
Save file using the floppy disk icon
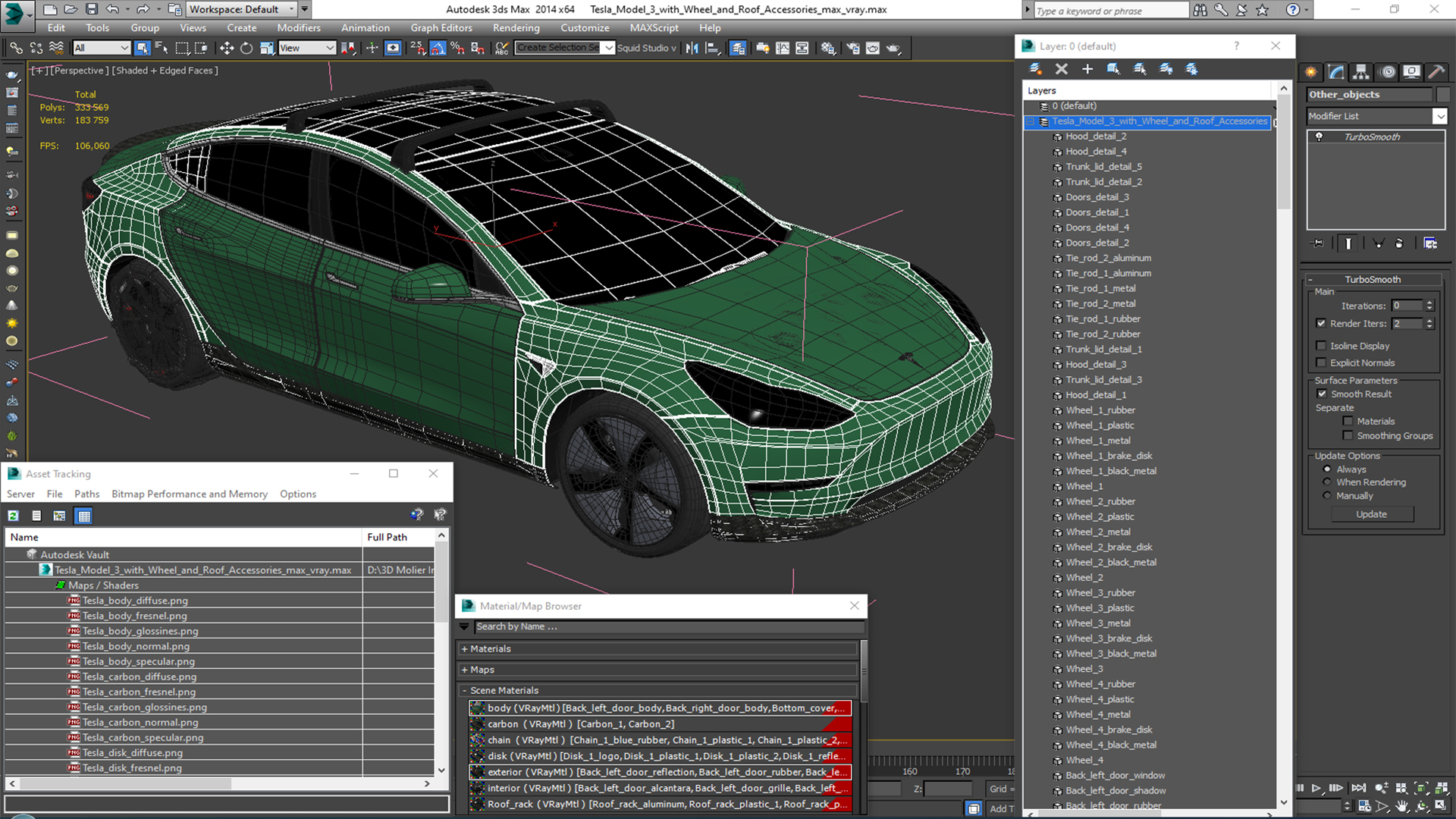click(92, 9)
